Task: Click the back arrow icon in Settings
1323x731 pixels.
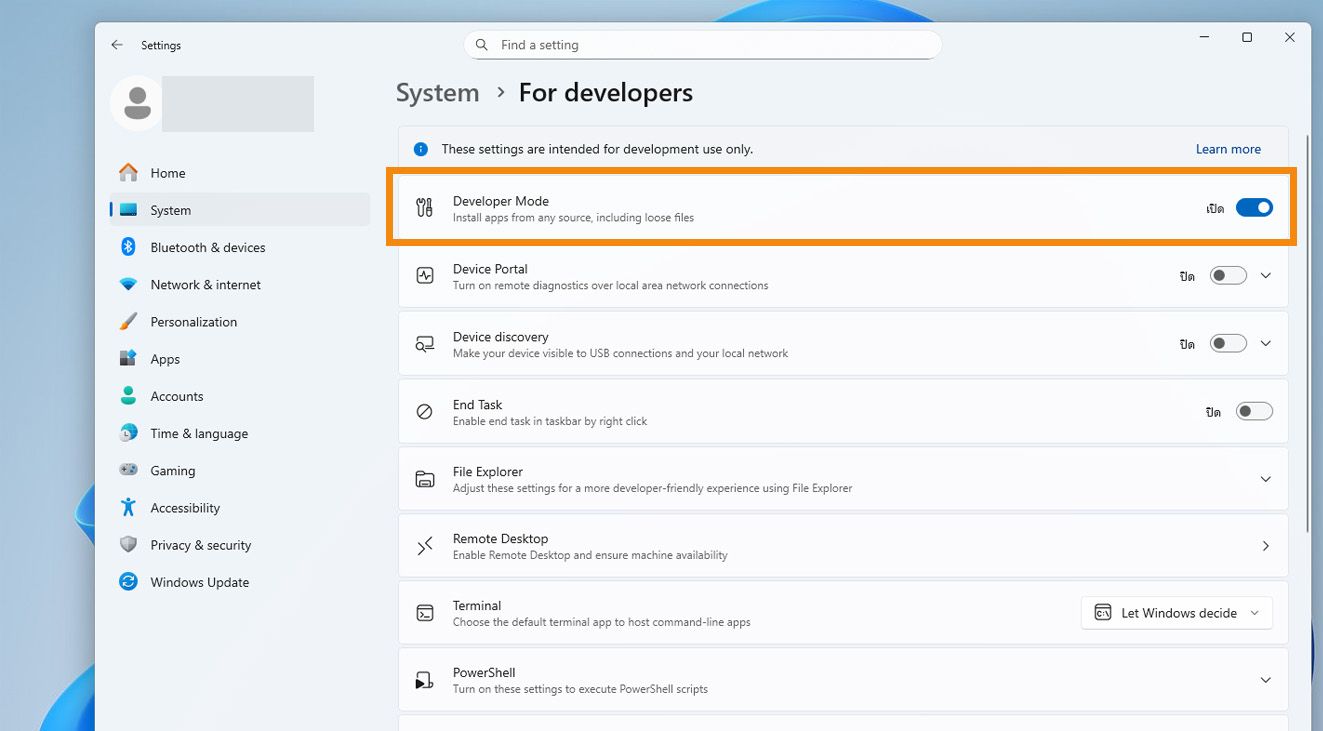Action: (117, 45)
